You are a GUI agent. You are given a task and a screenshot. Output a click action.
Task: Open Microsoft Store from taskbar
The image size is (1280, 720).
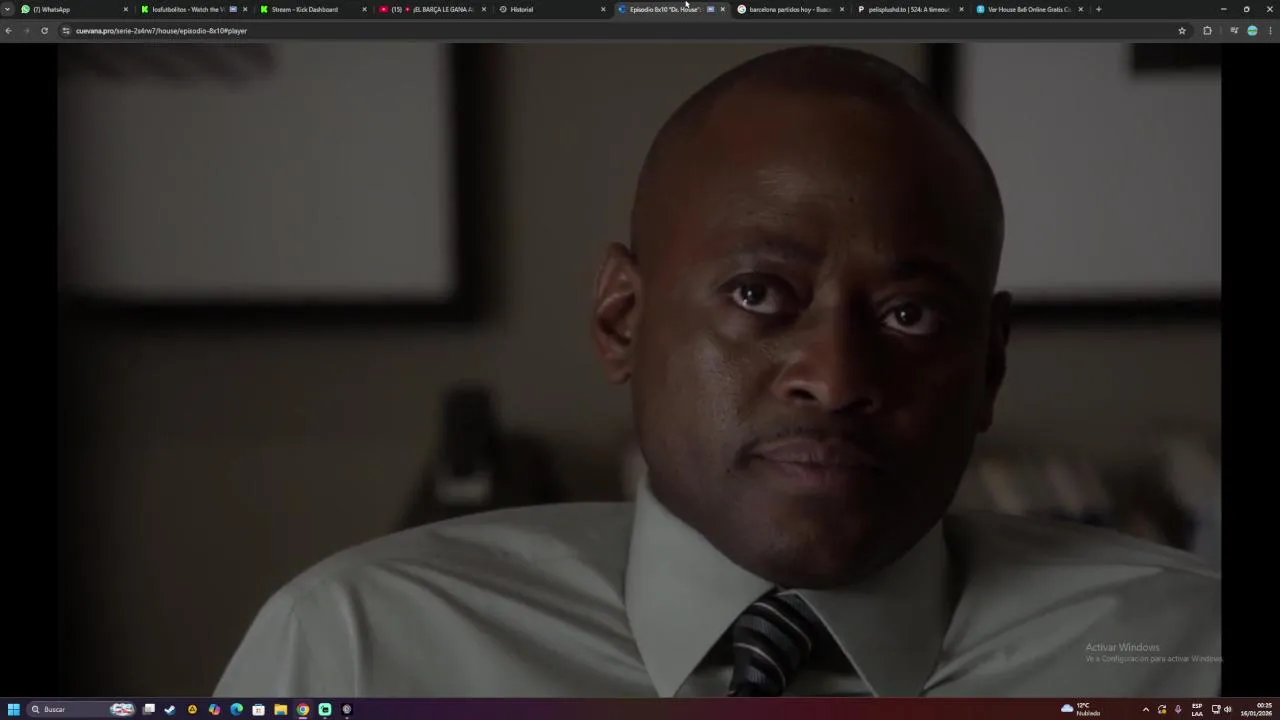pos(258,709)
